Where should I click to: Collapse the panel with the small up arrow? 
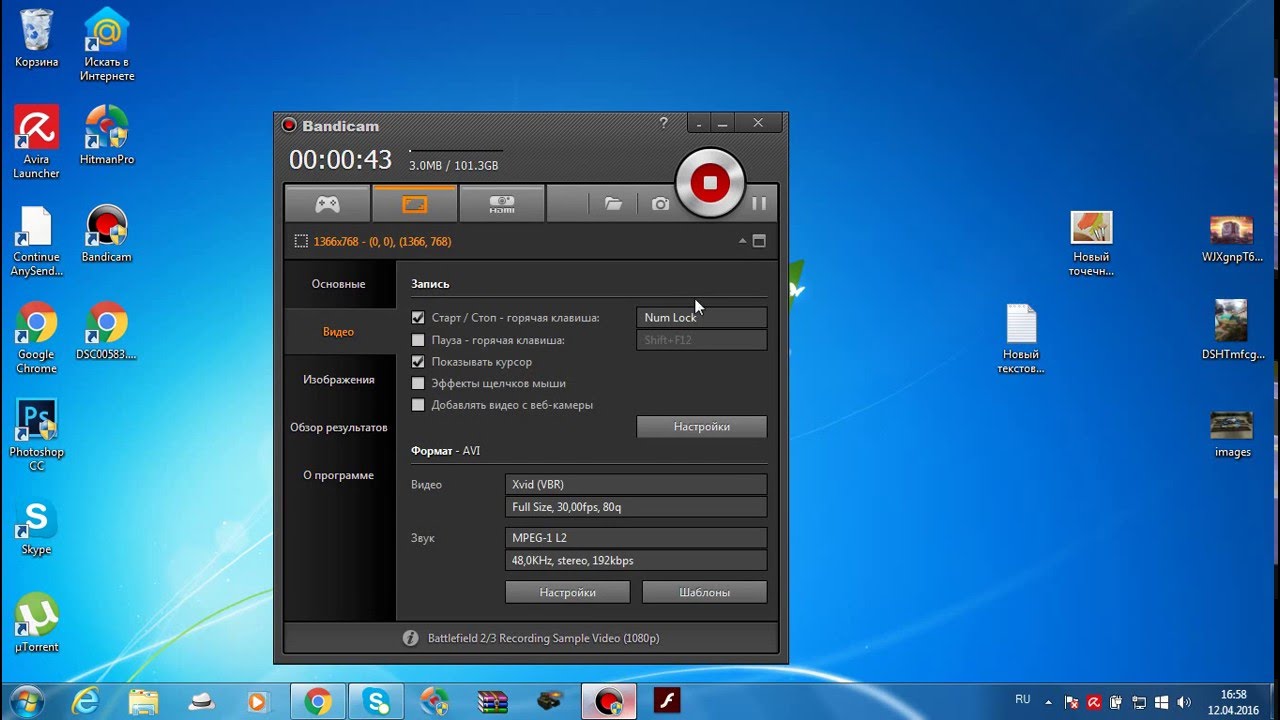pyautogui.click(x=742, y=241)
